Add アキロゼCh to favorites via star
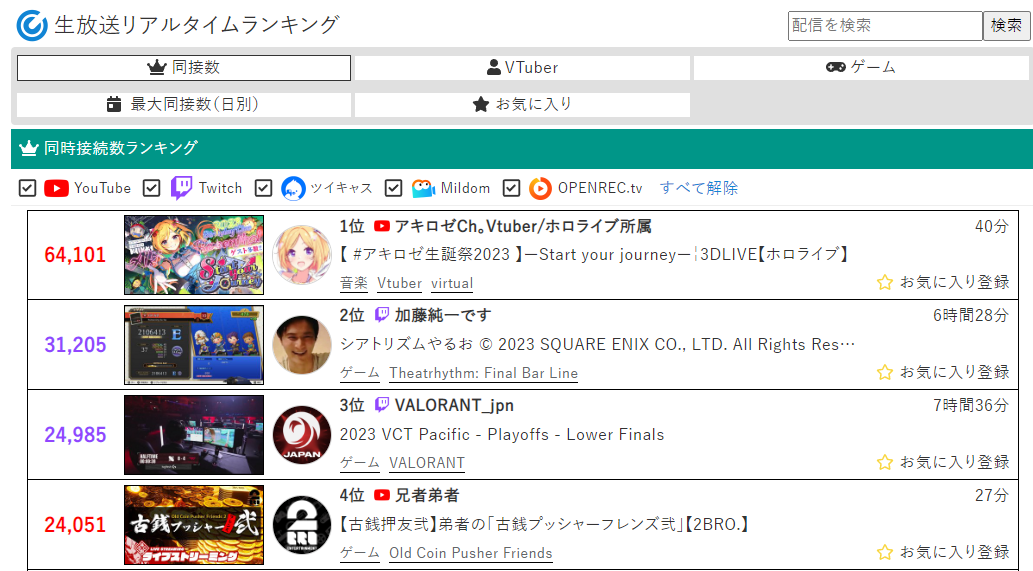 pyautogui.click(x=885, y=283)
